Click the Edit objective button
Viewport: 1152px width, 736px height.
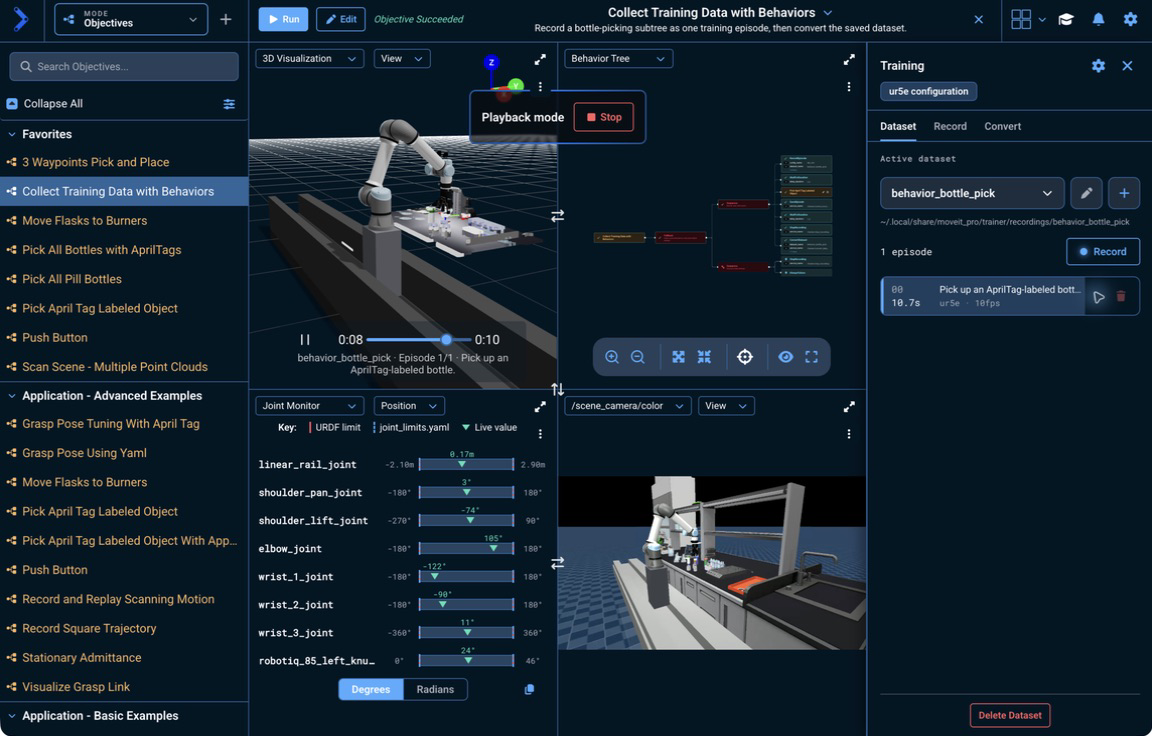(x=341, y=19)
